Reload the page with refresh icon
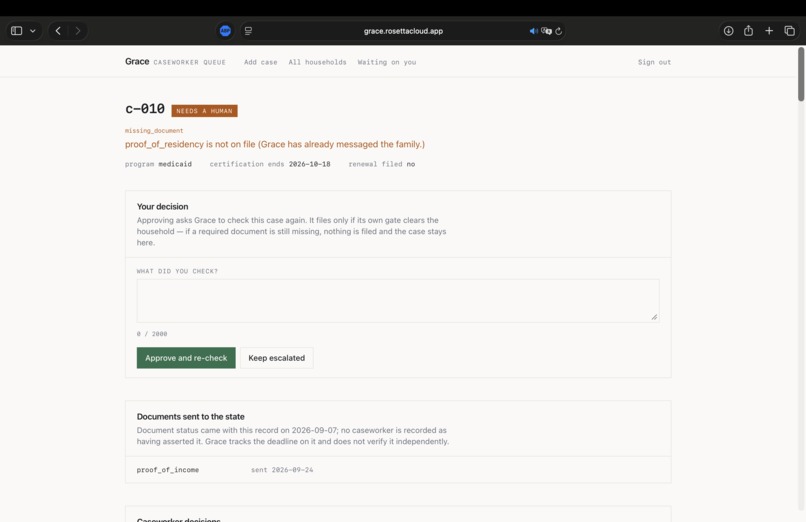This screenshot has height=522, width=806. coord(559,31)
